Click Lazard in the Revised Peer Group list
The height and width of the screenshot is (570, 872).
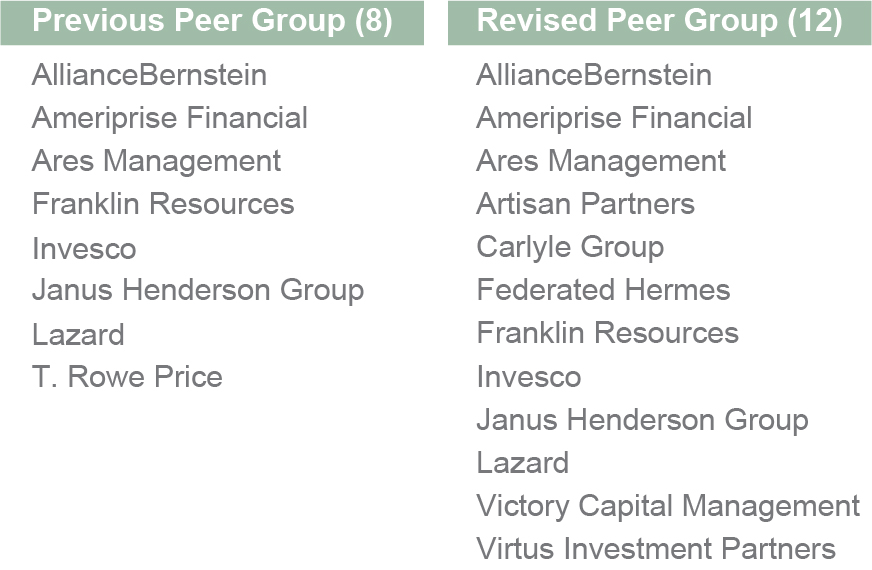522,463
